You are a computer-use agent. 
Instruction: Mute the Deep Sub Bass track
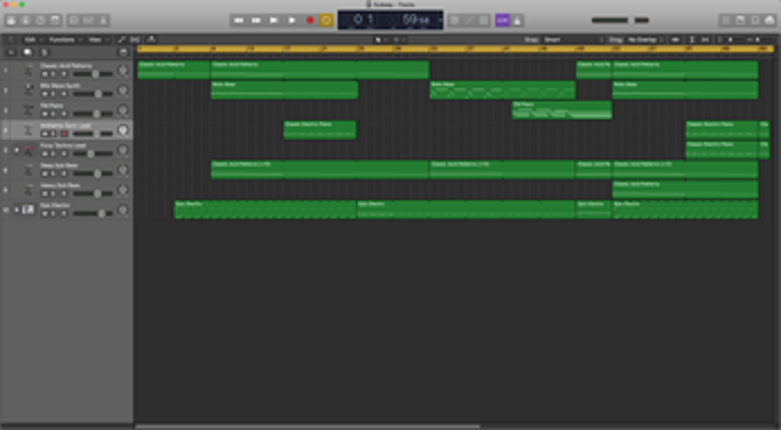tap(45, 174)
